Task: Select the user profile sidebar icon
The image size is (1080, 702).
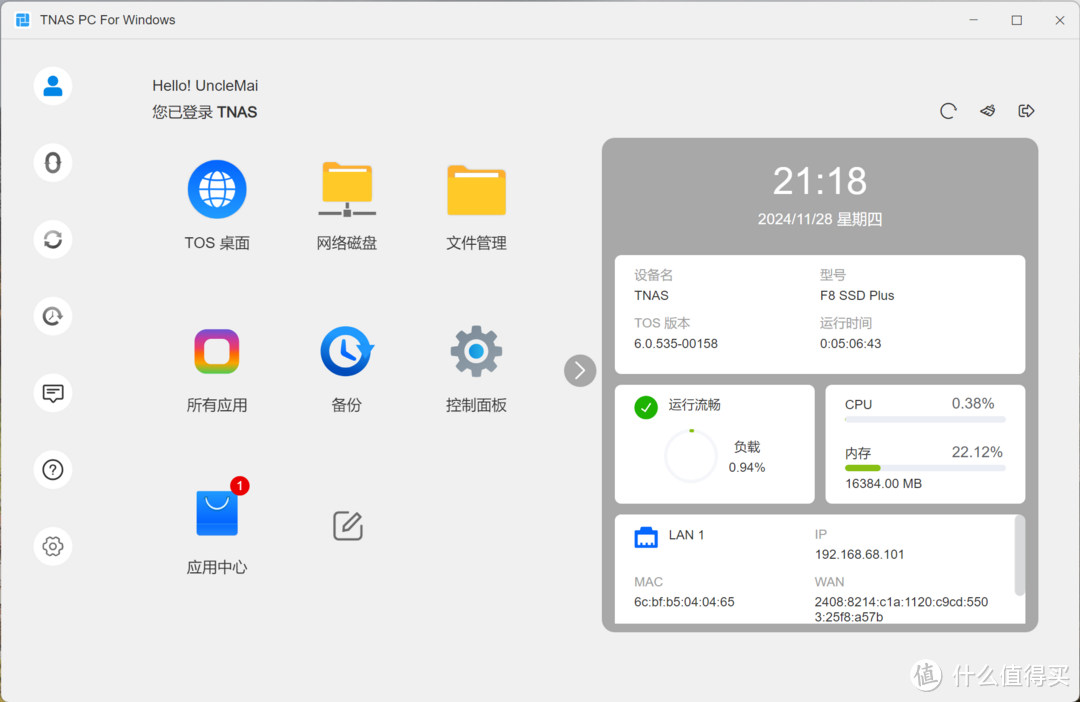Action: (53, 86)
